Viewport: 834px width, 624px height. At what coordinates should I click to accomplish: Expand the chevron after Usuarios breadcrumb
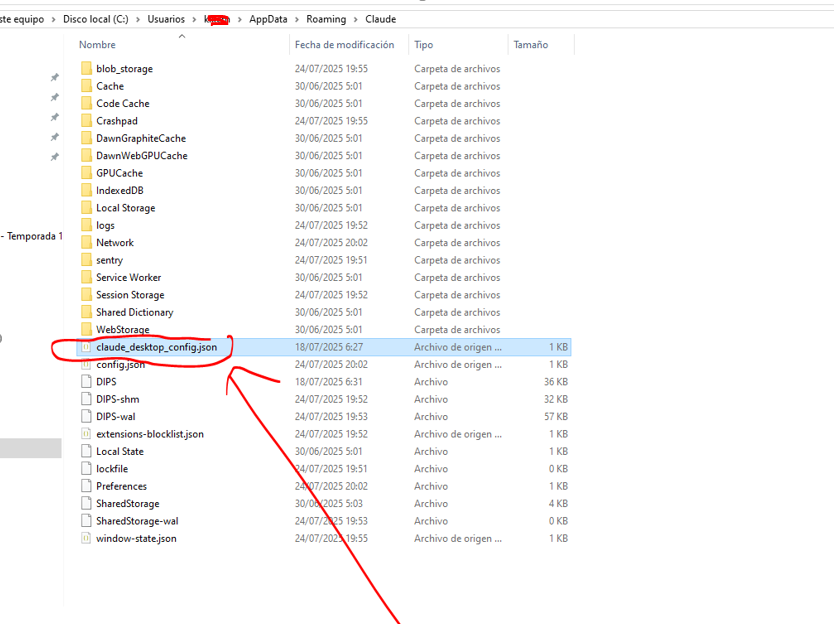click(193, 19)
